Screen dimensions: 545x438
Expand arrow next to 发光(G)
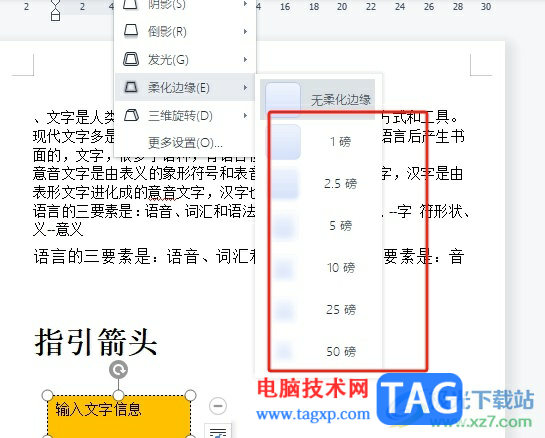[x=245, y=59]
